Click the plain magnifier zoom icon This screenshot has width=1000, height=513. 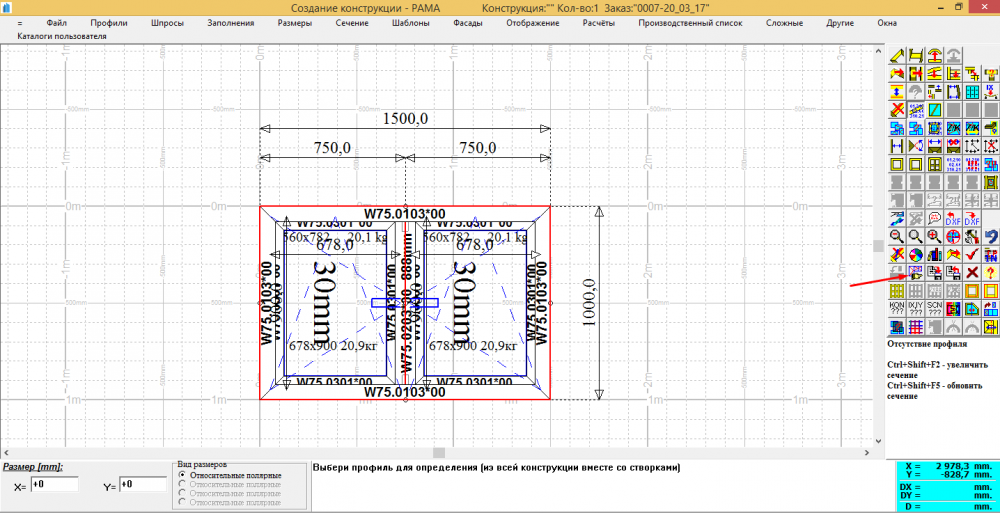point(916,235)
